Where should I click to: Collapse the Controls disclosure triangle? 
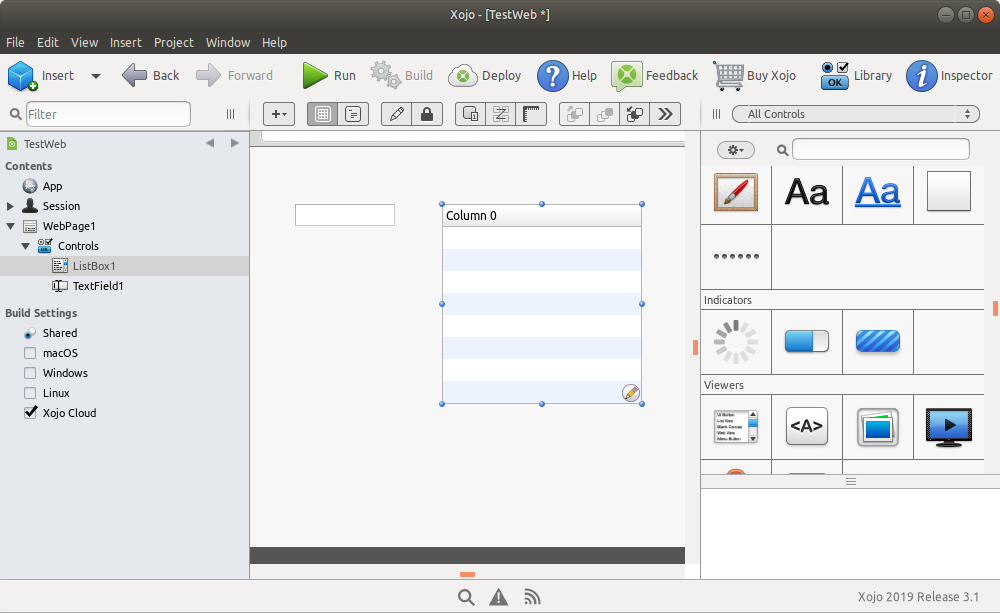click(26, 246)
